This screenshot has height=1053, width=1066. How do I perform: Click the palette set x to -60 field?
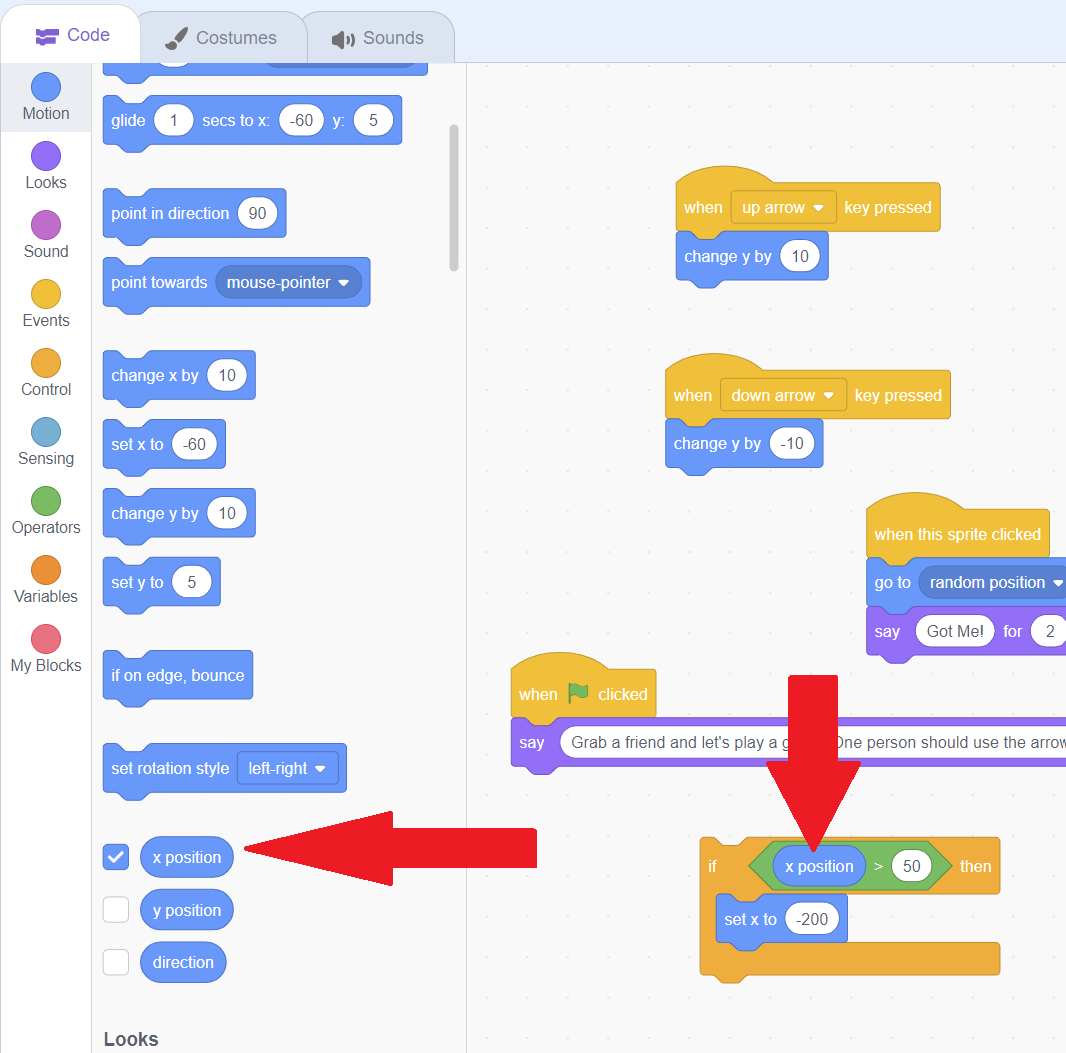coord(194,444)
